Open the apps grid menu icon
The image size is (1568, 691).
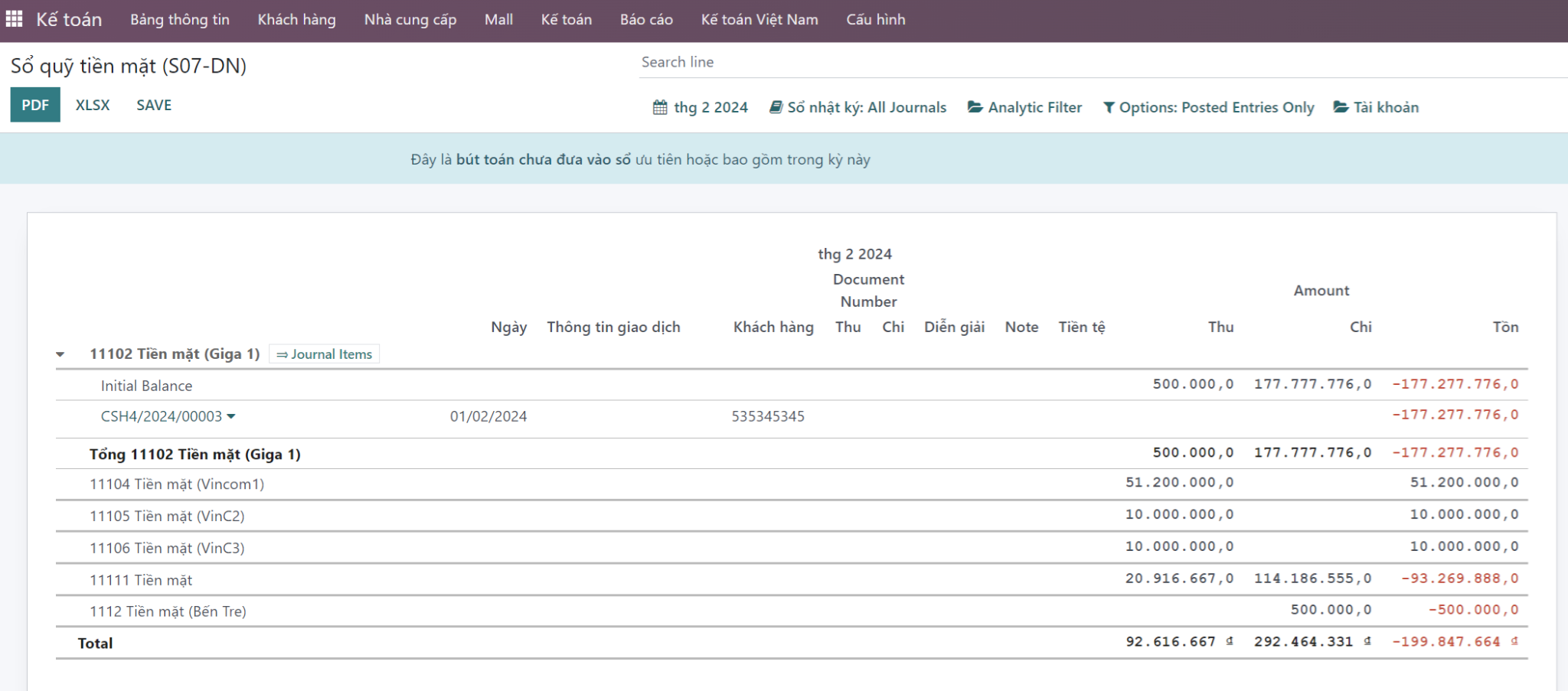14,19
